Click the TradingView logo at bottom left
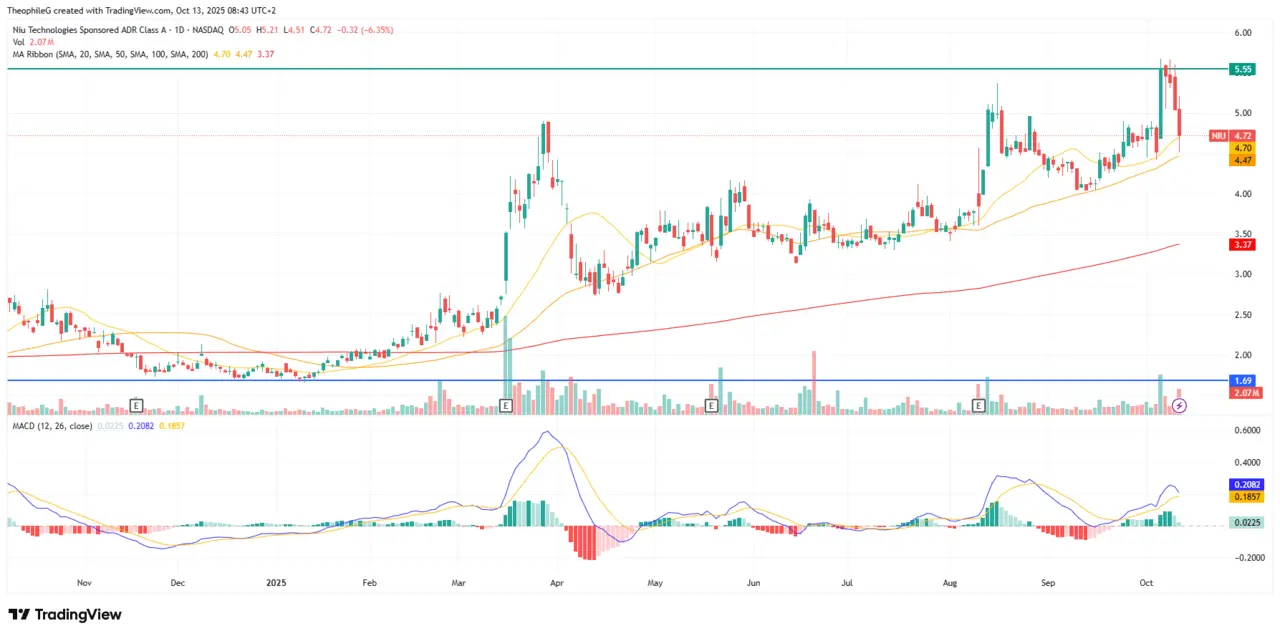This screenshot has height=636, width=1280. (x=64, y=614)
